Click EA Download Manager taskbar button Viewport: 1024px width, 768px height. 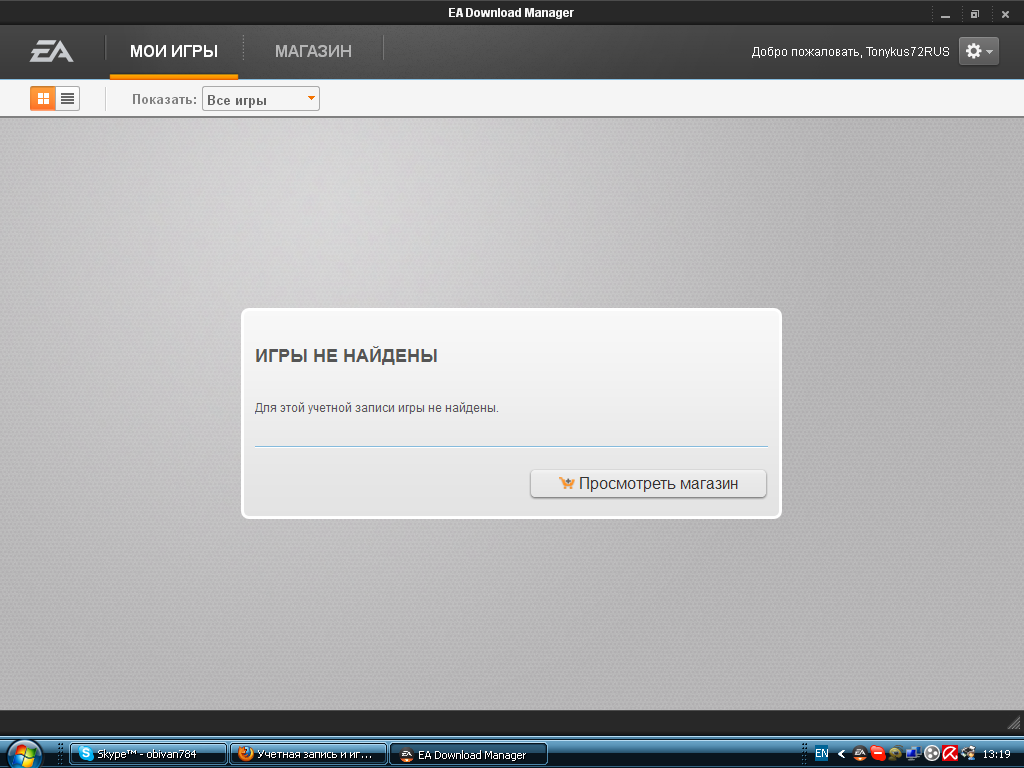coord(468,754)
